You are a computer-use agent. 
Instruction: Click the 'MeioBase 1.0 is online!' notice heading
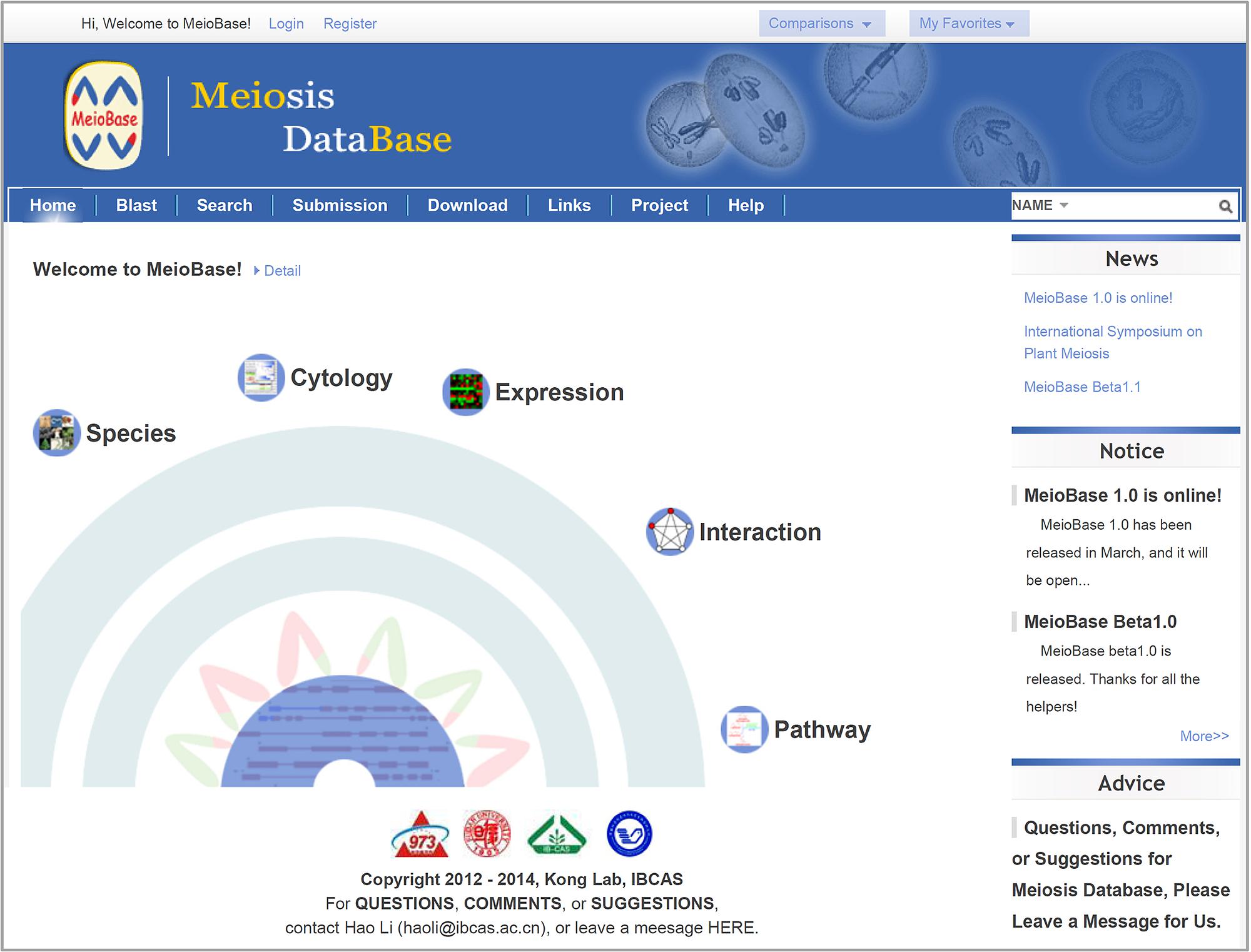[x=1123, y=495]
